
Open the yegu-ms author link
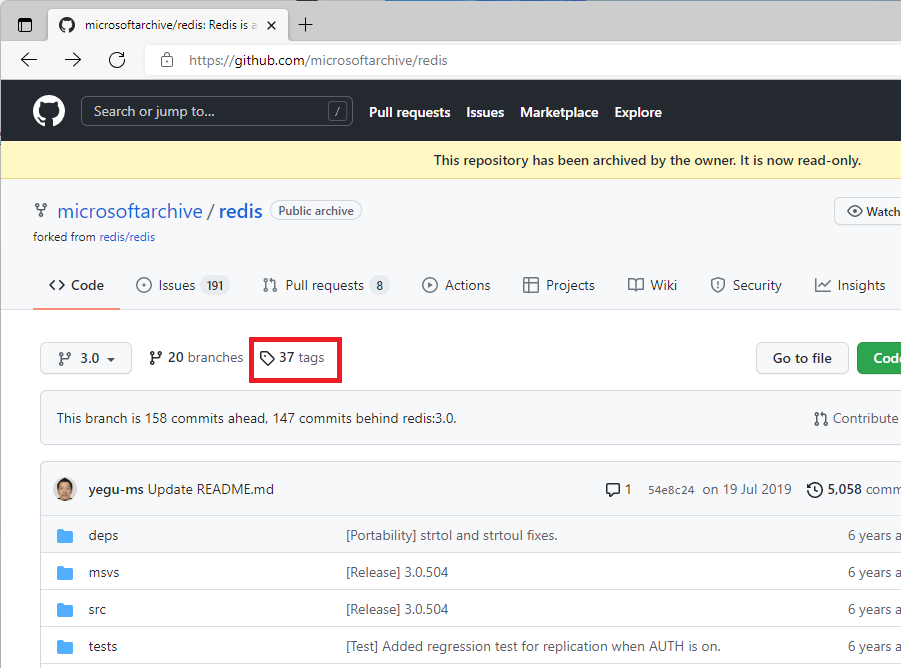coord(115,489)
